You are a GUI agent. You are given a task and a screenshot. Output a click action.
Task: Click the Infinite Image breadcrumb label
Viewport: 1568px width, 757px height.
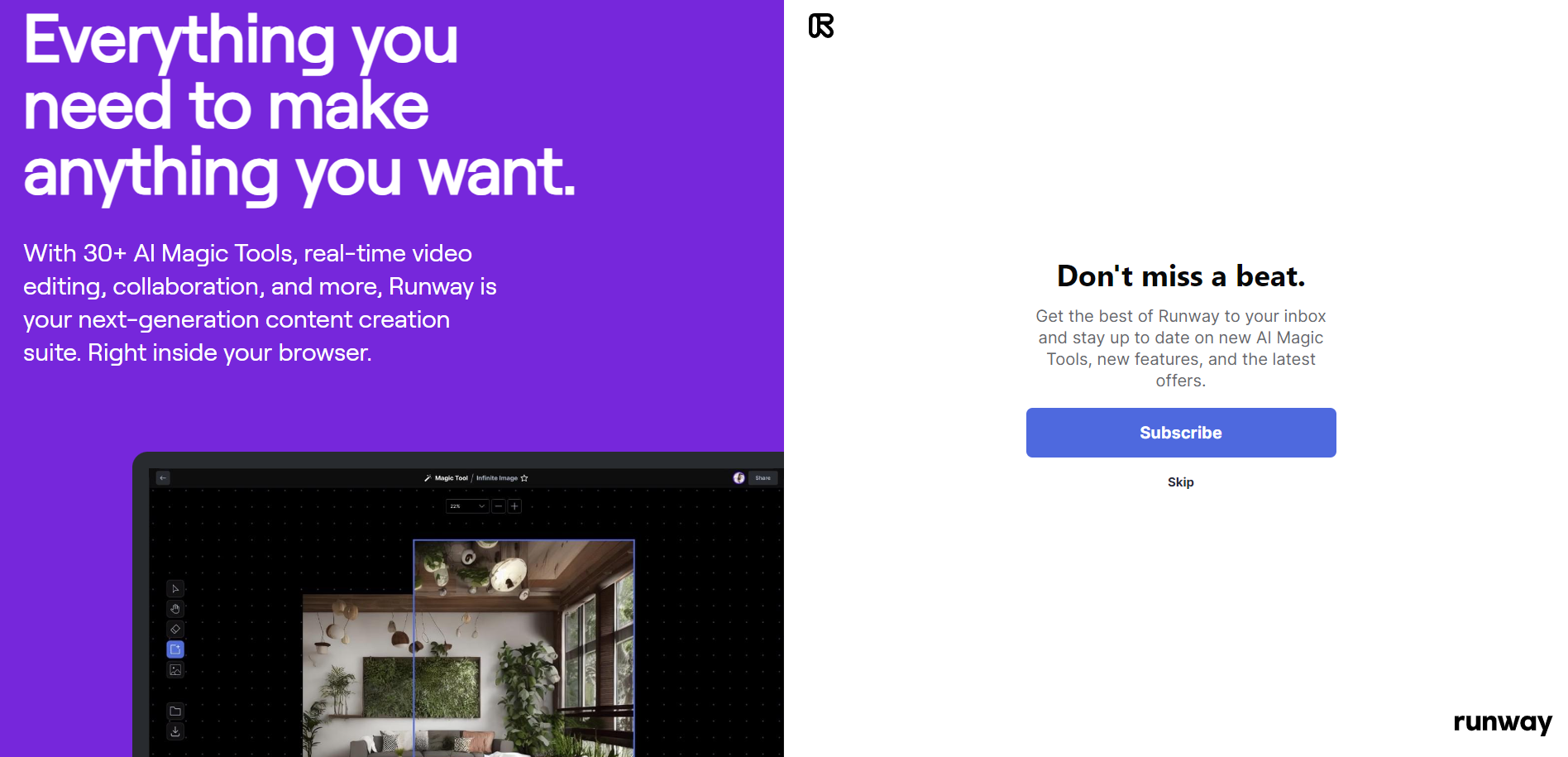tap(497, 478)
